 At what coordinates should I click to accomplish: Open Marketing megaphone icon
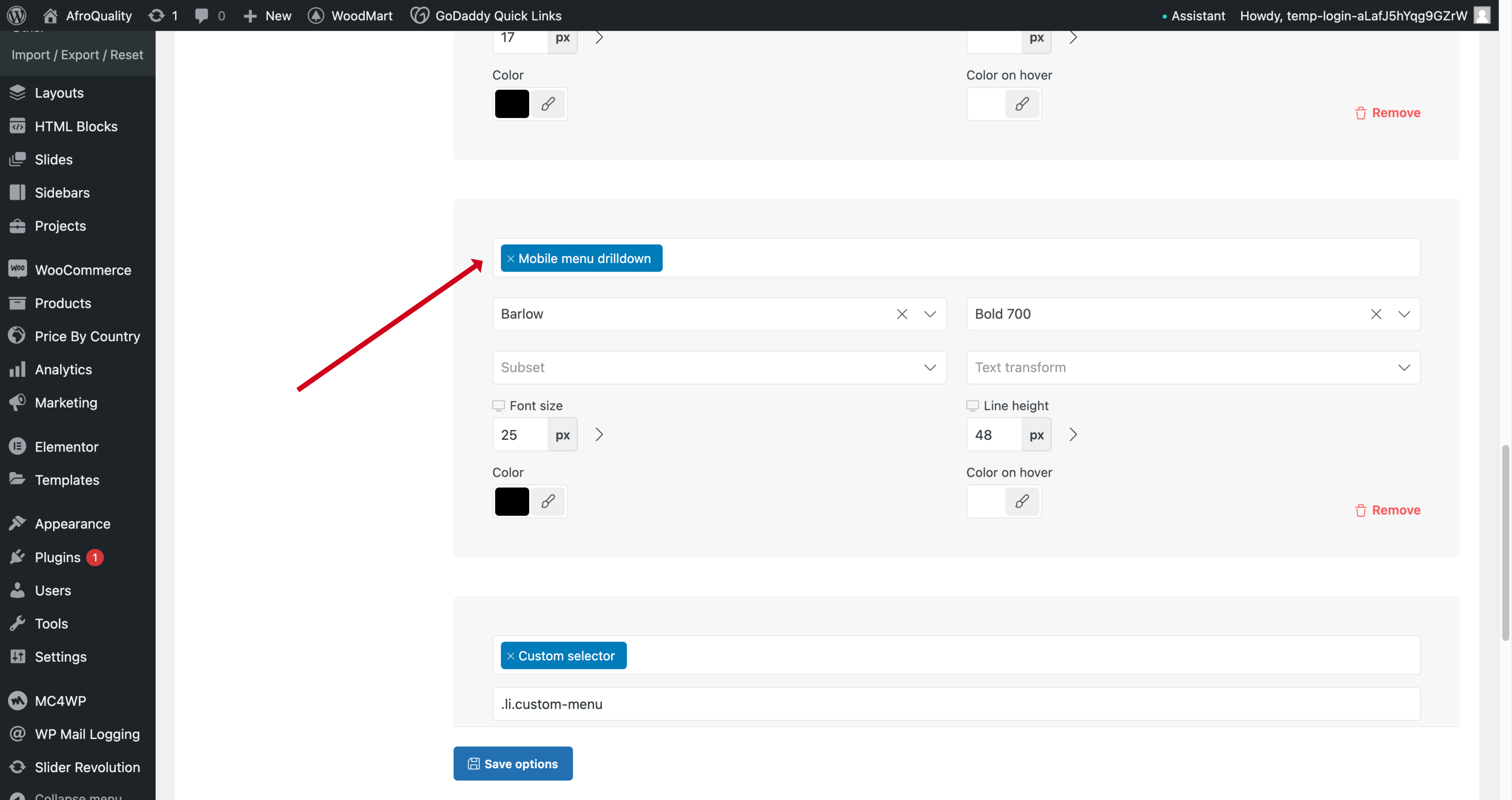point(18,402)
